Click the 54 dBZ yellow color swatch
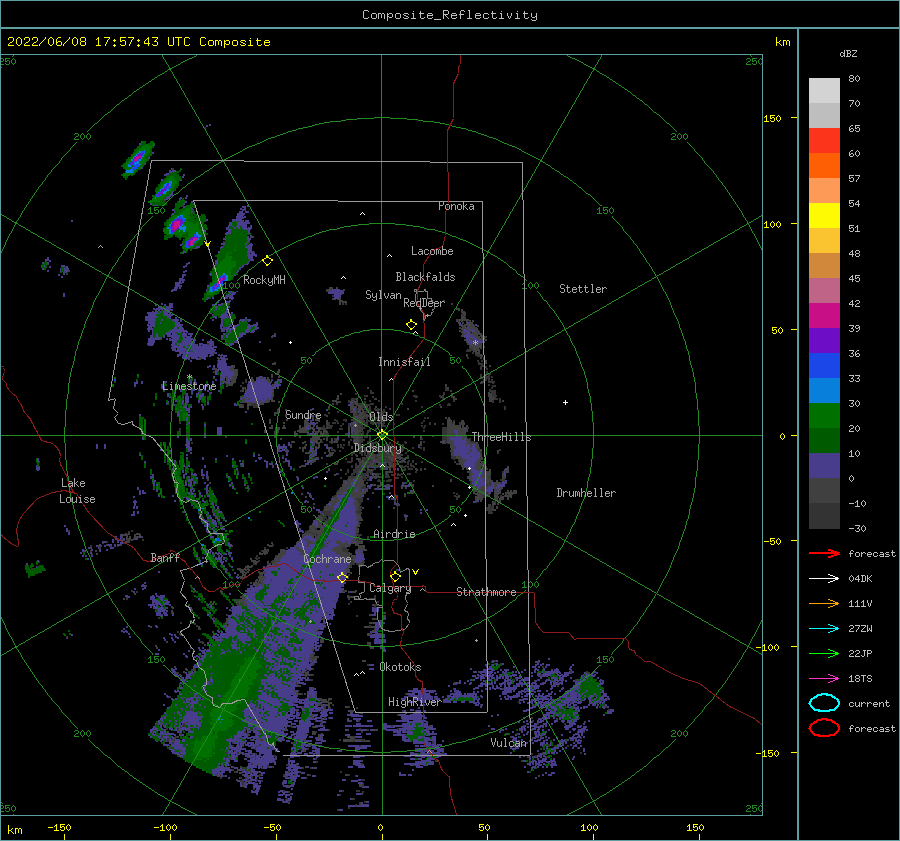The width and height of the screenshot is (900, 841). [824, 215]
